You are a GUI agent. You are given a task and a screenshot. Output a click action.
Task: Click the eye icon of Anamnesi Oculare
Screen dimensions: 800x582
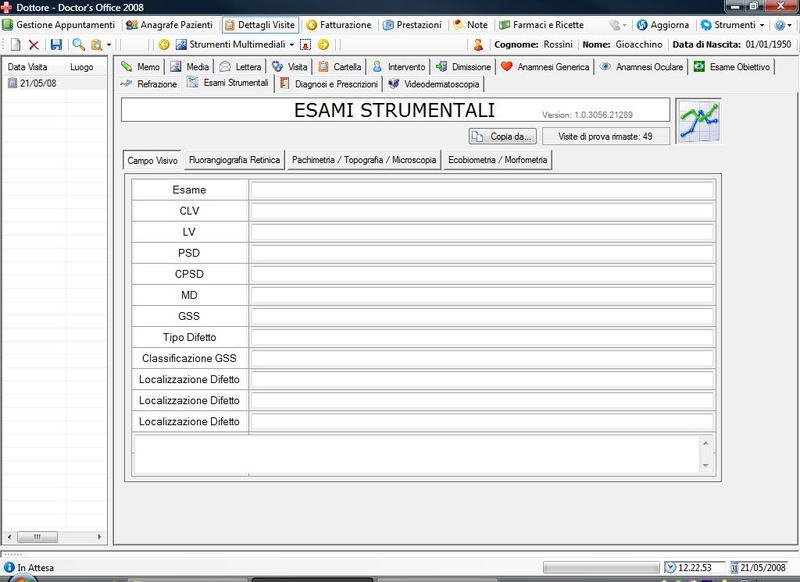[605, 66]
